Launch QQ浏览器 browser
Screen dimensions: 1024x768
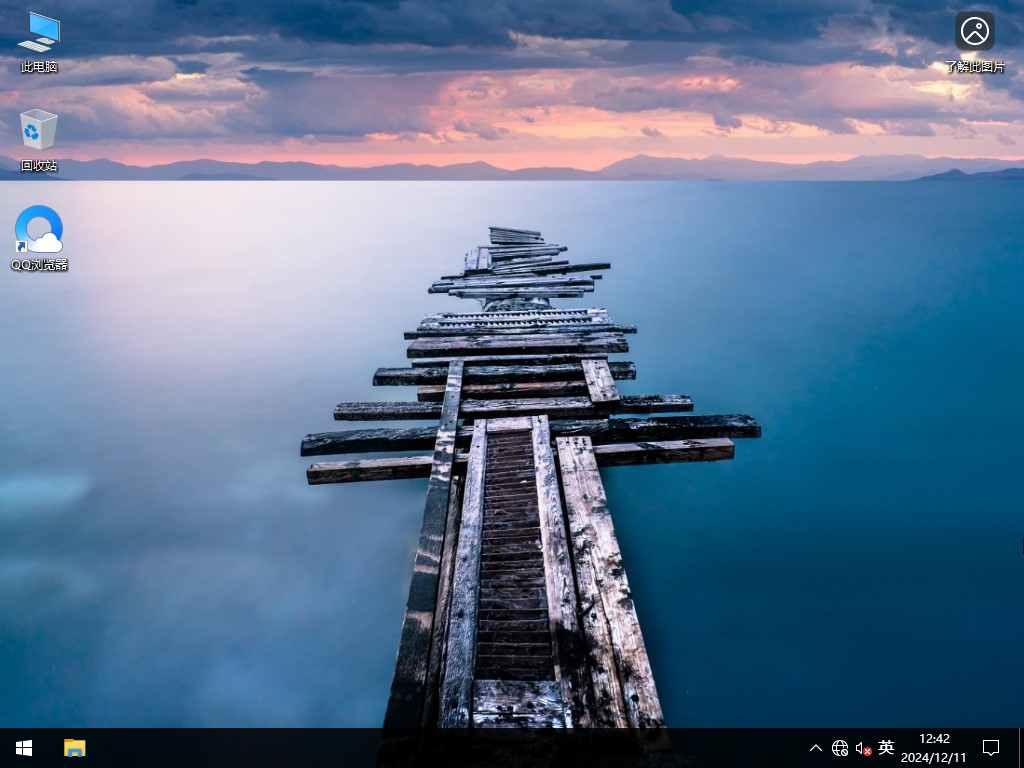click(38, 228)
